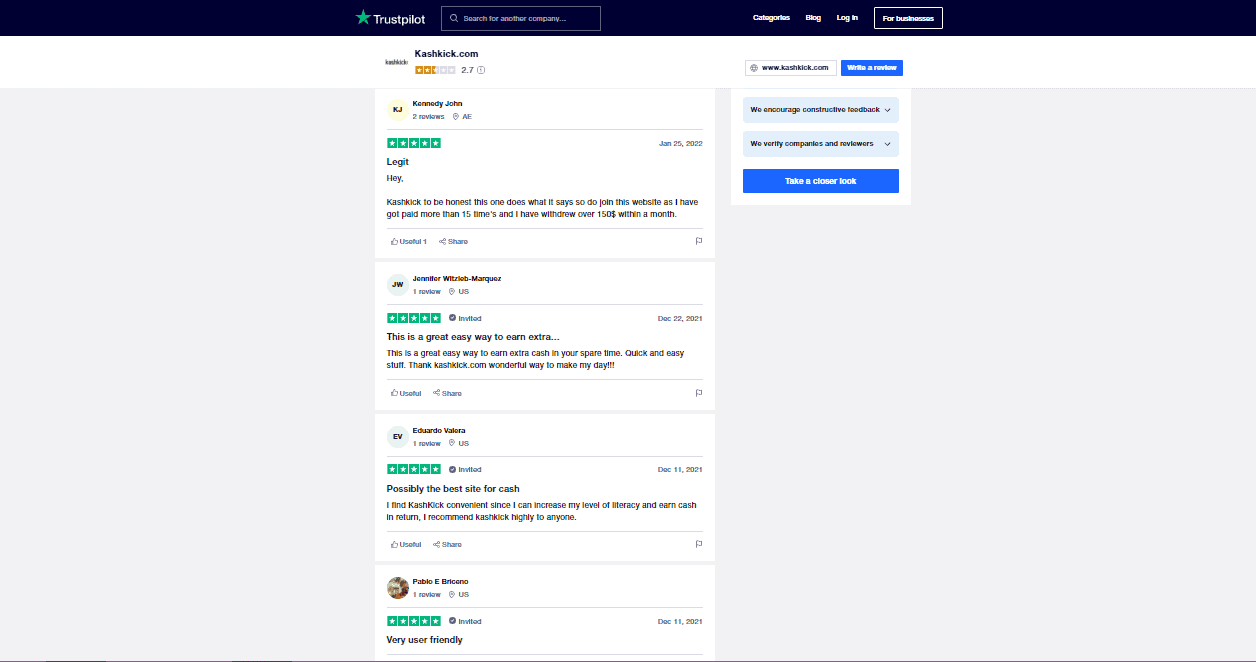The image size is (1256, 662).
Task: Expand We verify companies and reviewers
Action: pos(821,144)
